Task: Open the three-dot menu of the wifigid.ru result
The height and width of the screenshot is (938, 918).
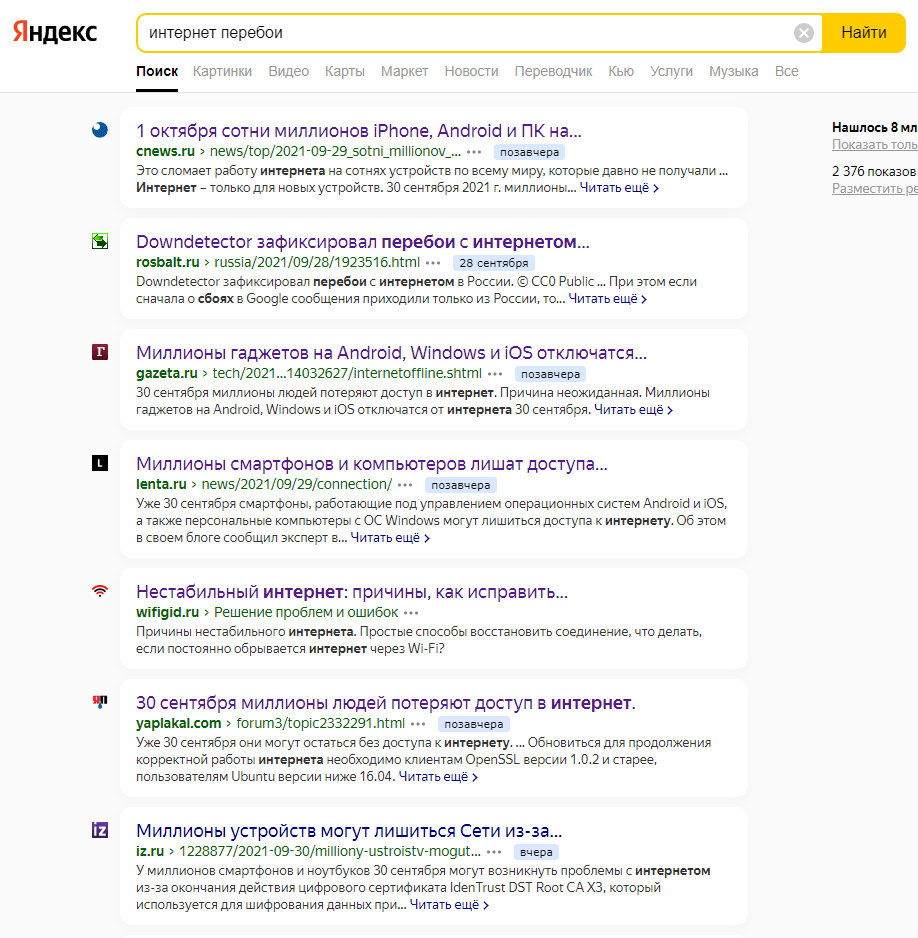Action: pos(411,613)
